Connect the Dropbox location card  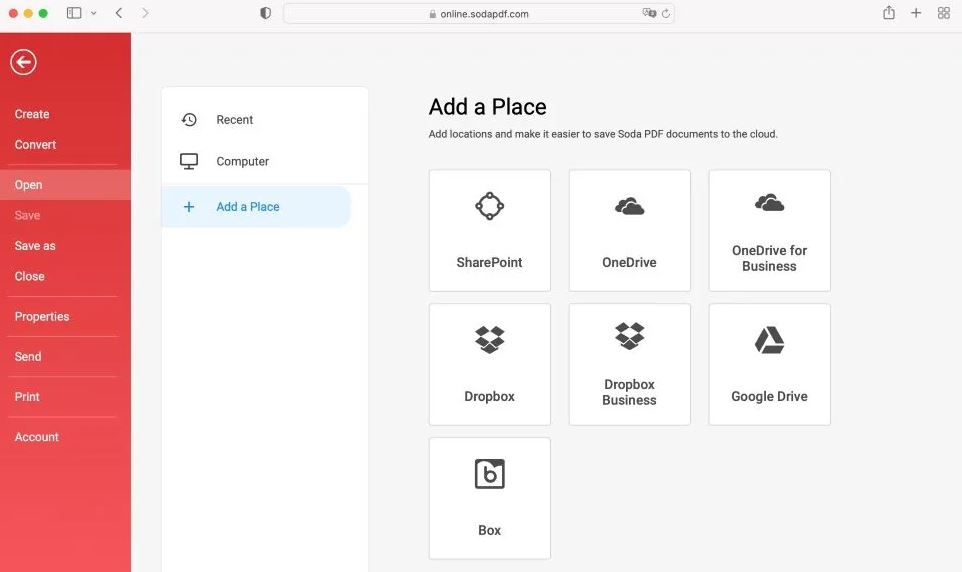pyautogui.click(x=490, y=365)
